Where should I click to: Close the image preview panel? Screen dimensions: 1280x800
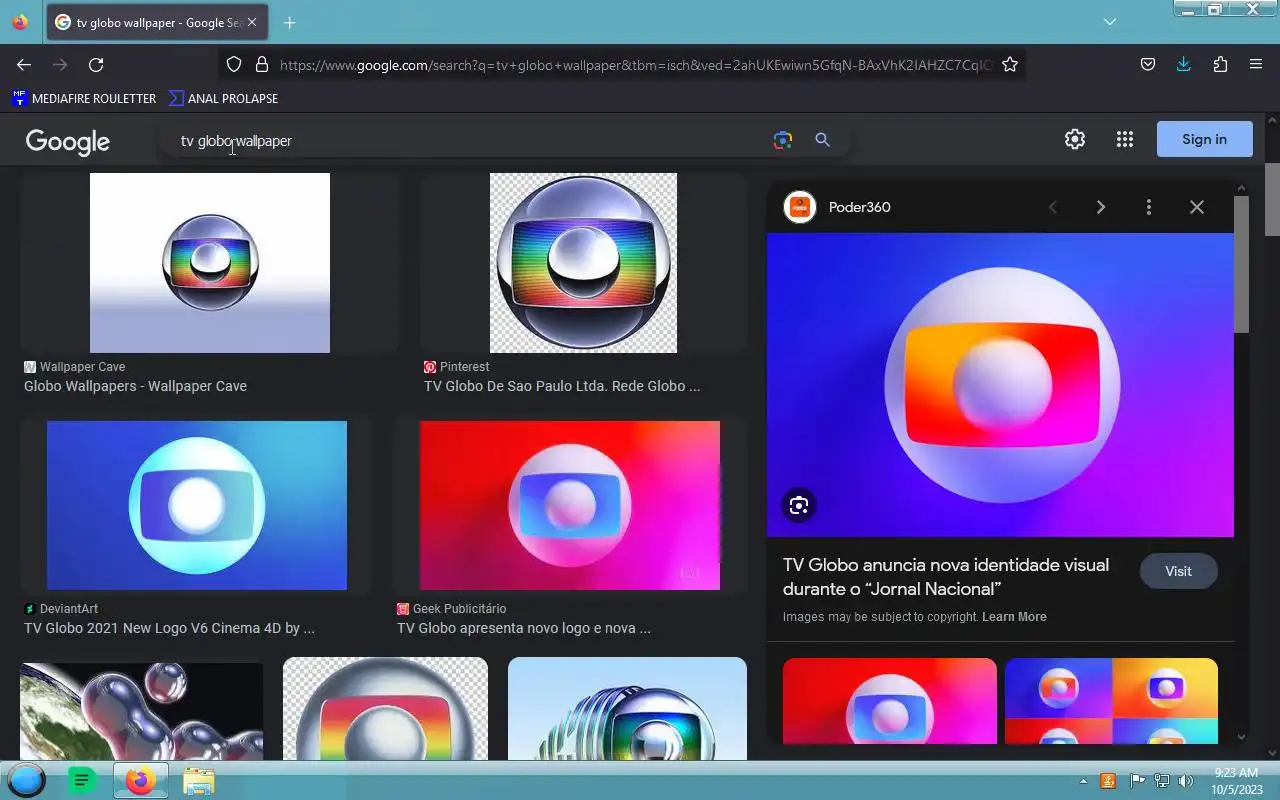1197,207
